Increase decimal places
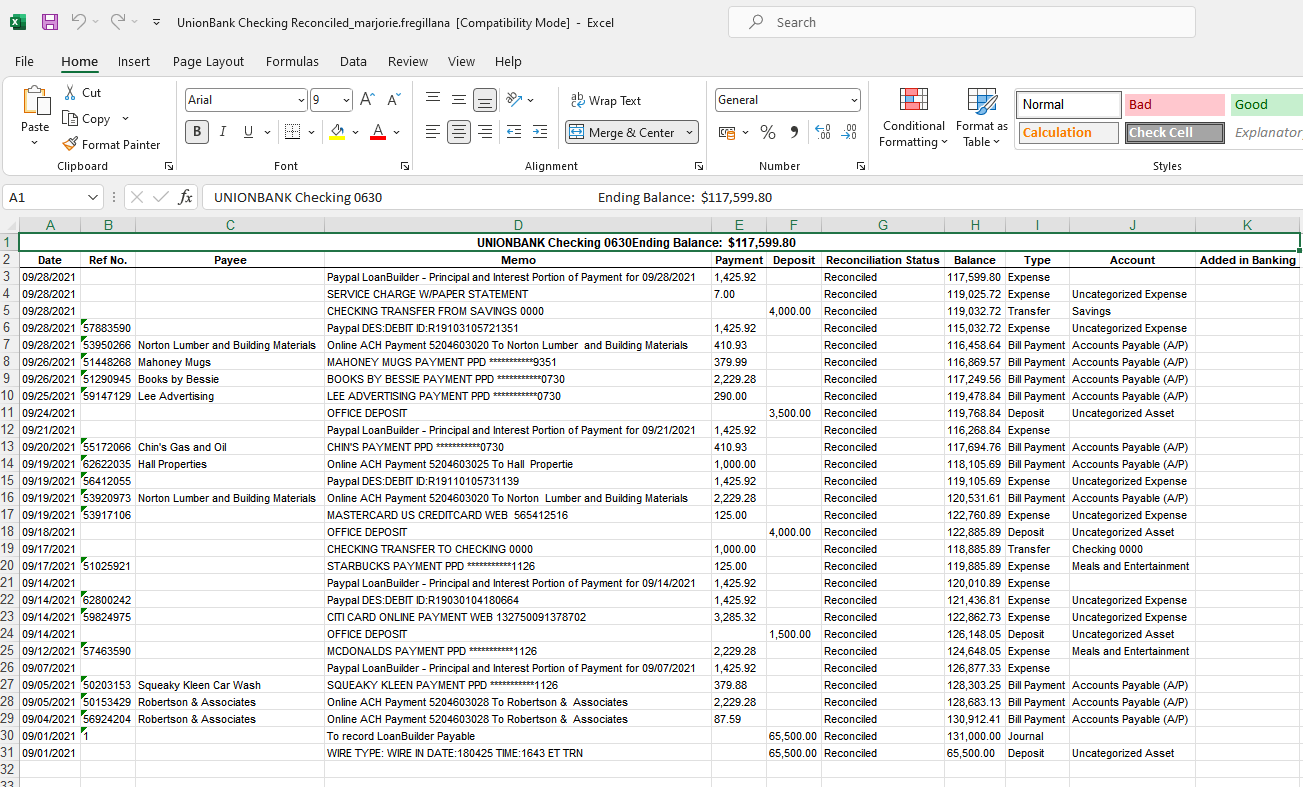The height and width of the screenshot is (787, 1303). [823, 132]
